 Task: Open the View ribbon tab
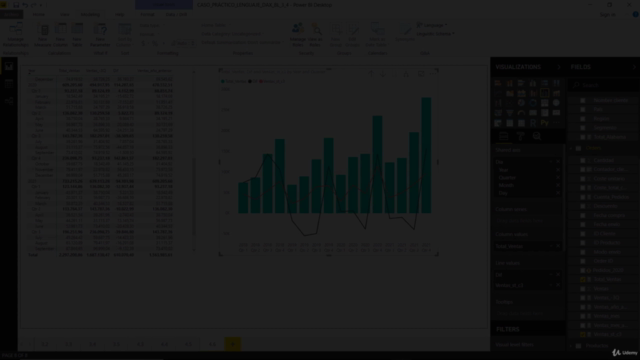[x=64, y=14]
